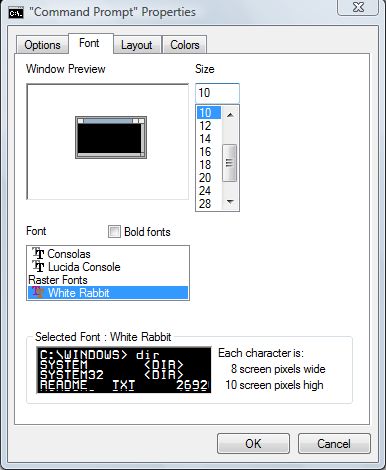The image size is (386, 470).
Task: Open the Colors tab
Action: pyautogui.click(x=185, y=45)
